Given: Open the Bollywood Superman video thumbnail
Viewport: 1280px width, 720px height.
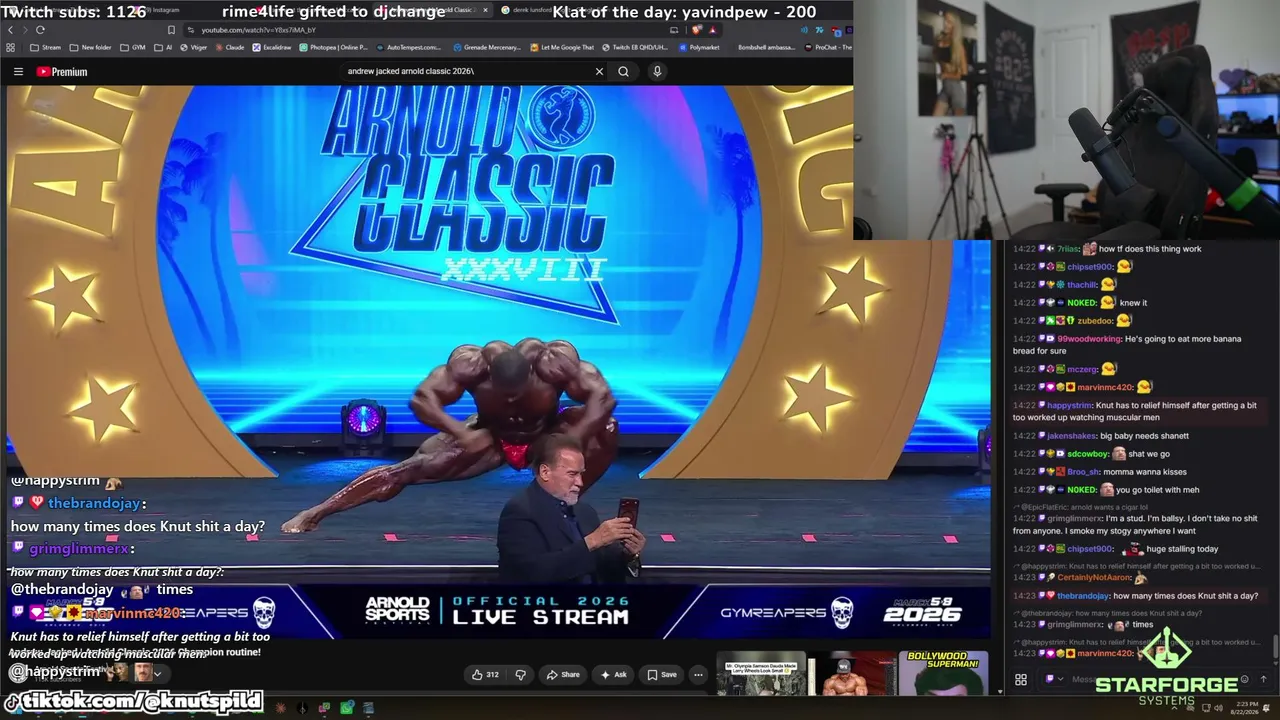Looking at the screenshot, I should click(x=943, y=675).
